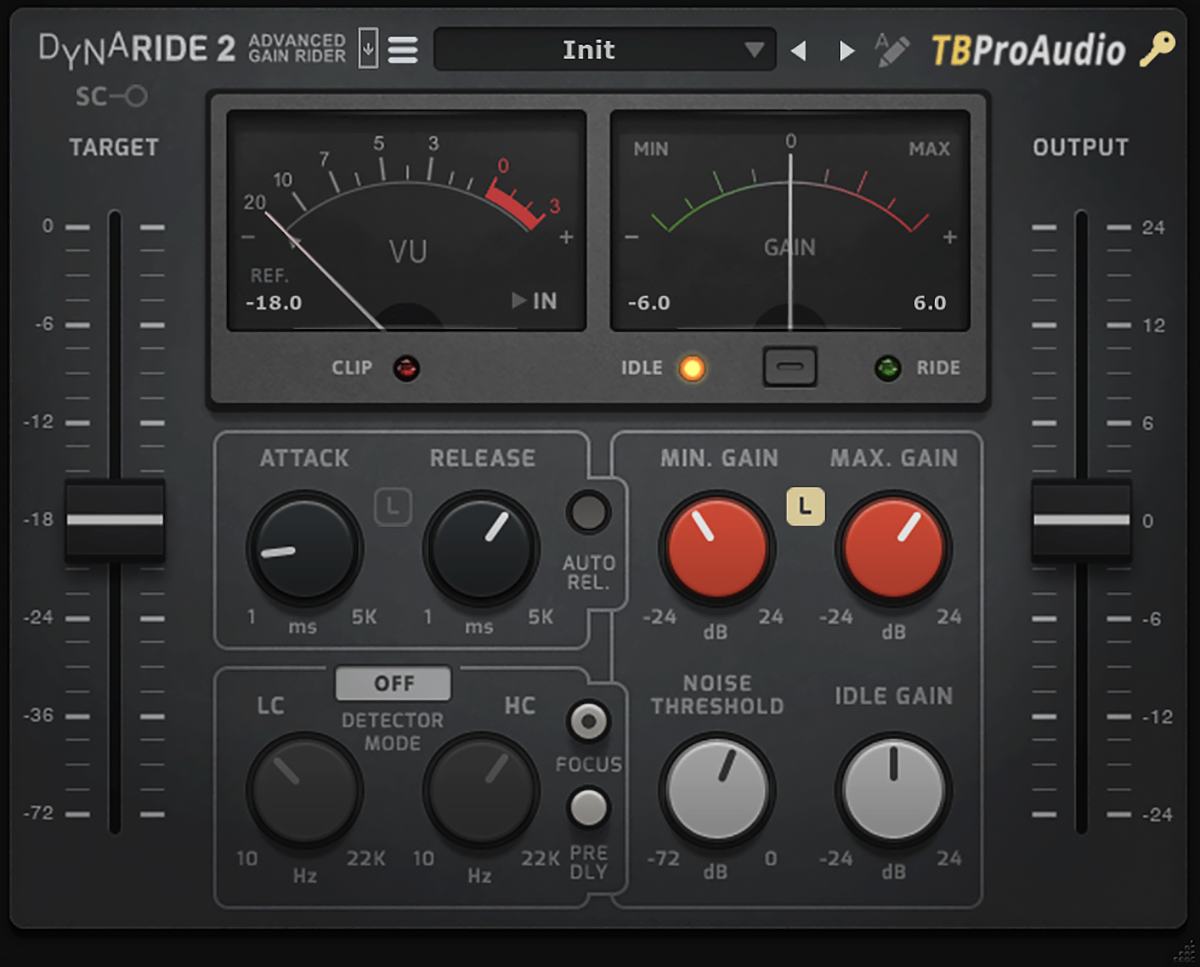This screenshot has height=967, width=1200.
Task: Select the previous preset arrow
Action: (798, 50)
